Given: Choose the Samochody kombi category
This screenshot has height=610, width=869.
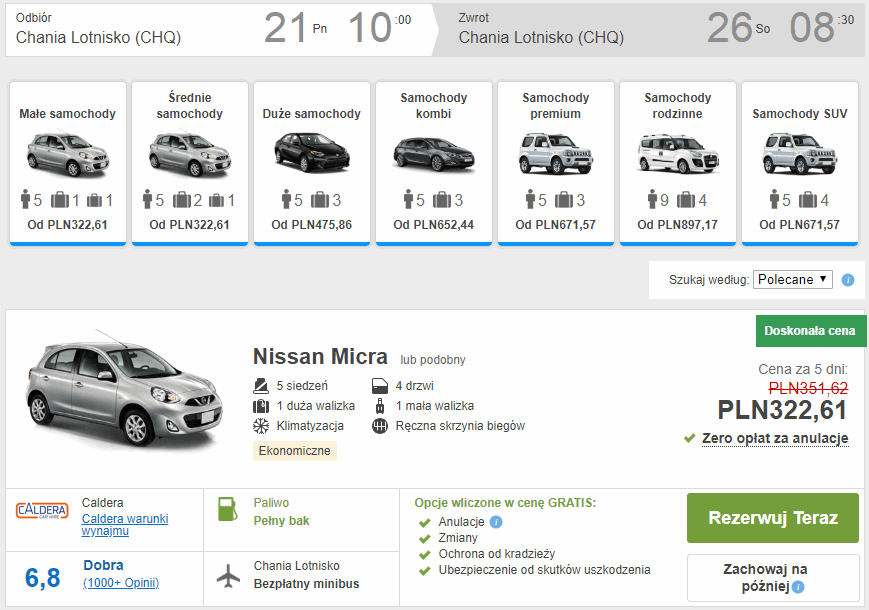Looking at the screenshot, I should tap(434, 162).
